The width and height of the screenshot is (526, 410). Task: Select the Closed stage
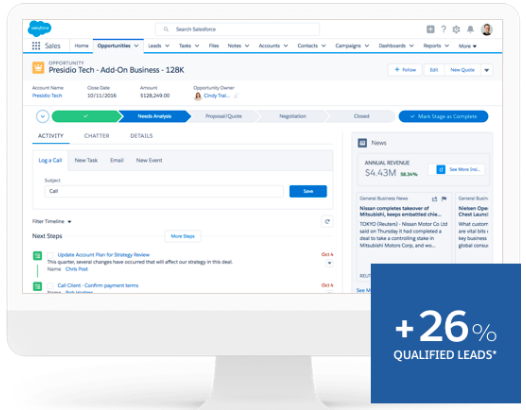361,116
